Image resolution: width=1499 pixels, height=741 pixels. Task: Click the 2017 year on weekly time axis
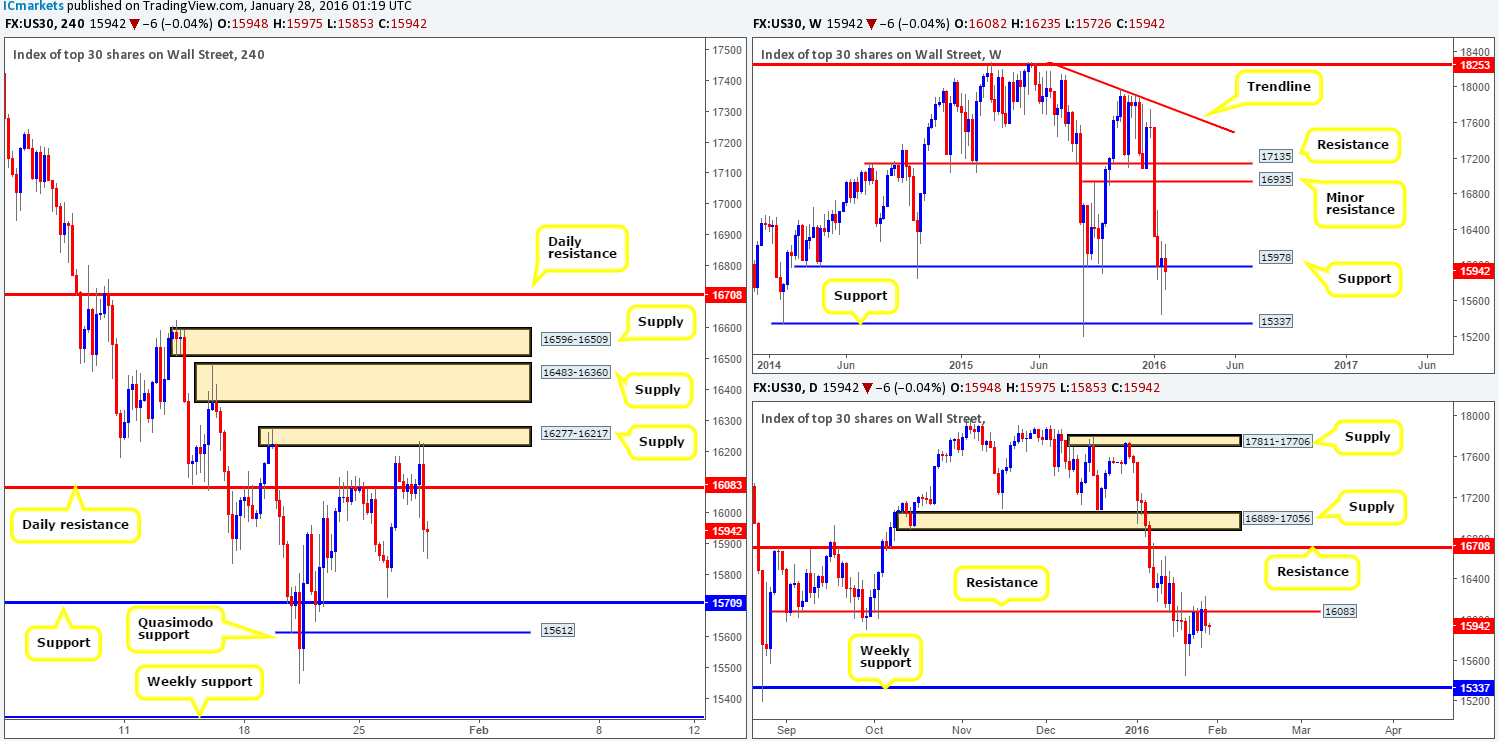point(1346,366)
